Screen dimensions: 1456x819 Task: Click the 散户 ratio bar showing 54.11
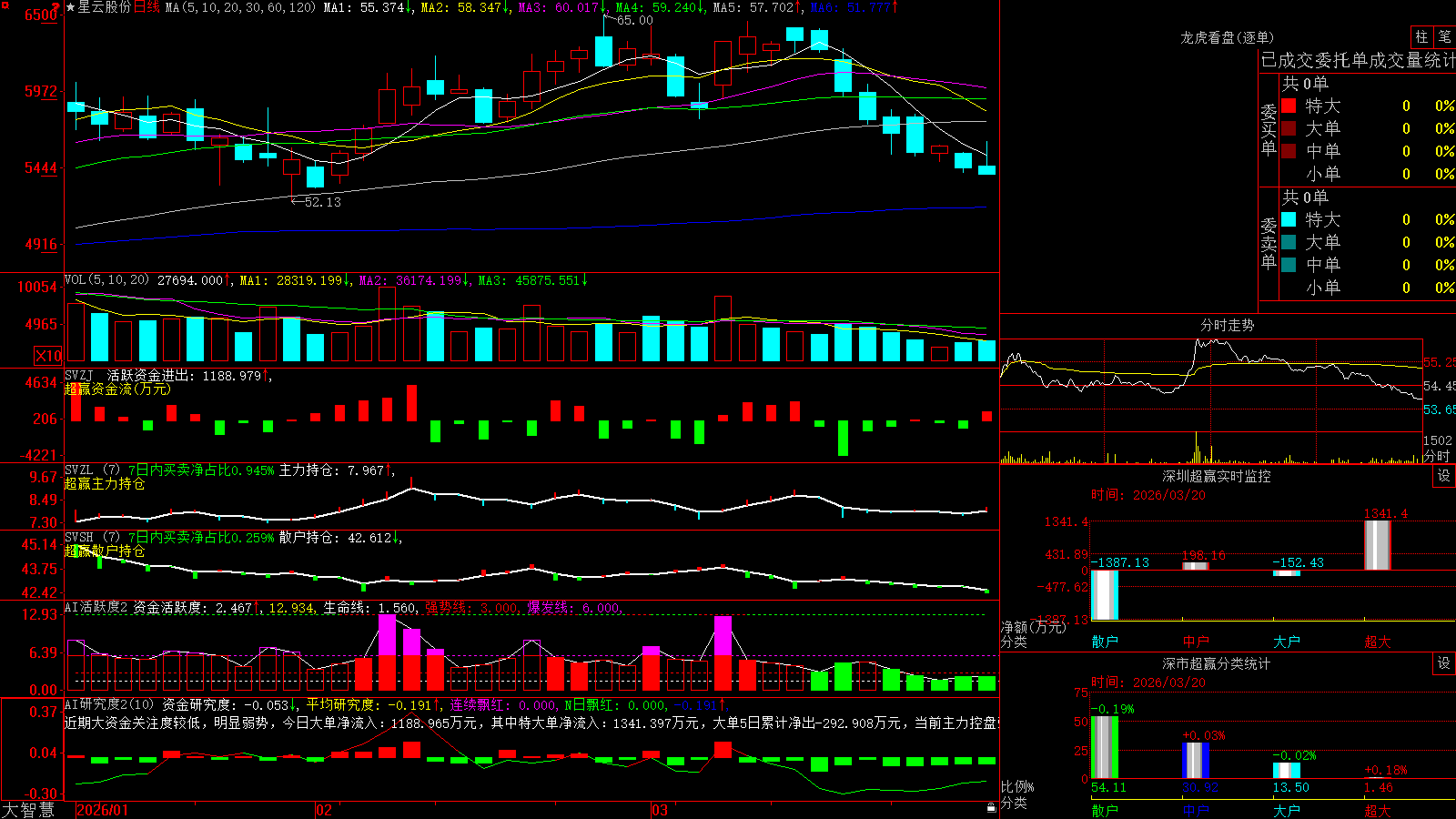[1105, 747]
